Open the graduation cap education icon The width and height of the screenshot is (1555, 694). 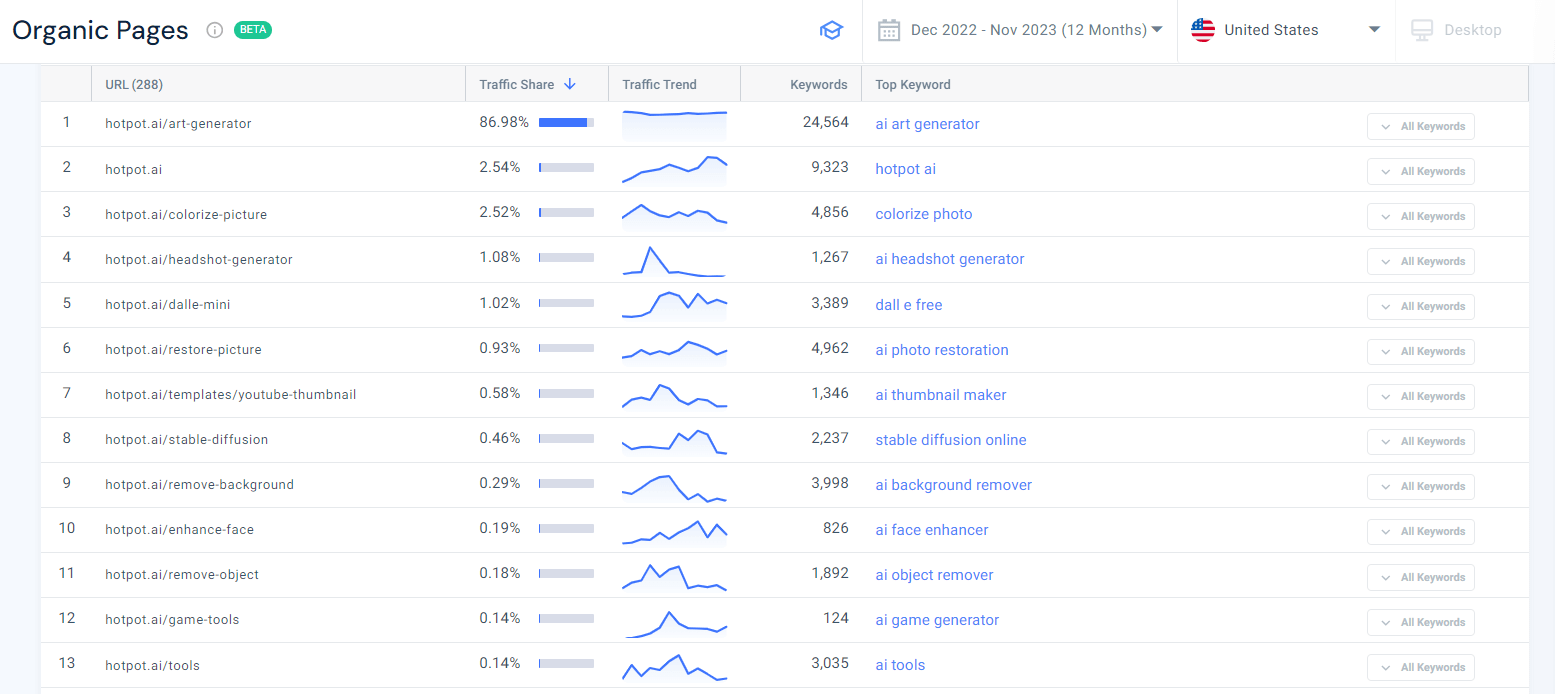click(831, 30)
